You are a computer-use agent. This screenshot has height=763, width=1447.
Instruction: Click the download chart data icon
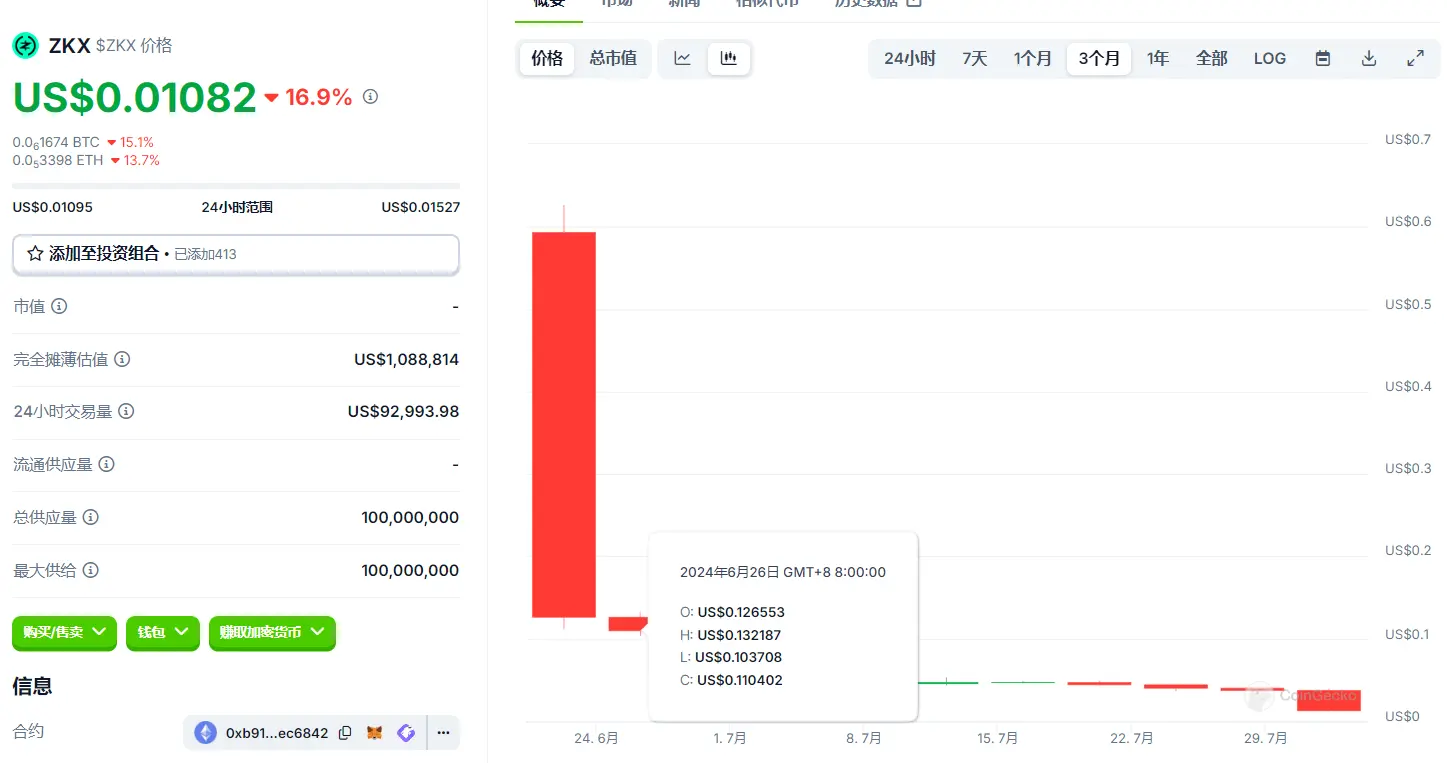coord(1369,59)
